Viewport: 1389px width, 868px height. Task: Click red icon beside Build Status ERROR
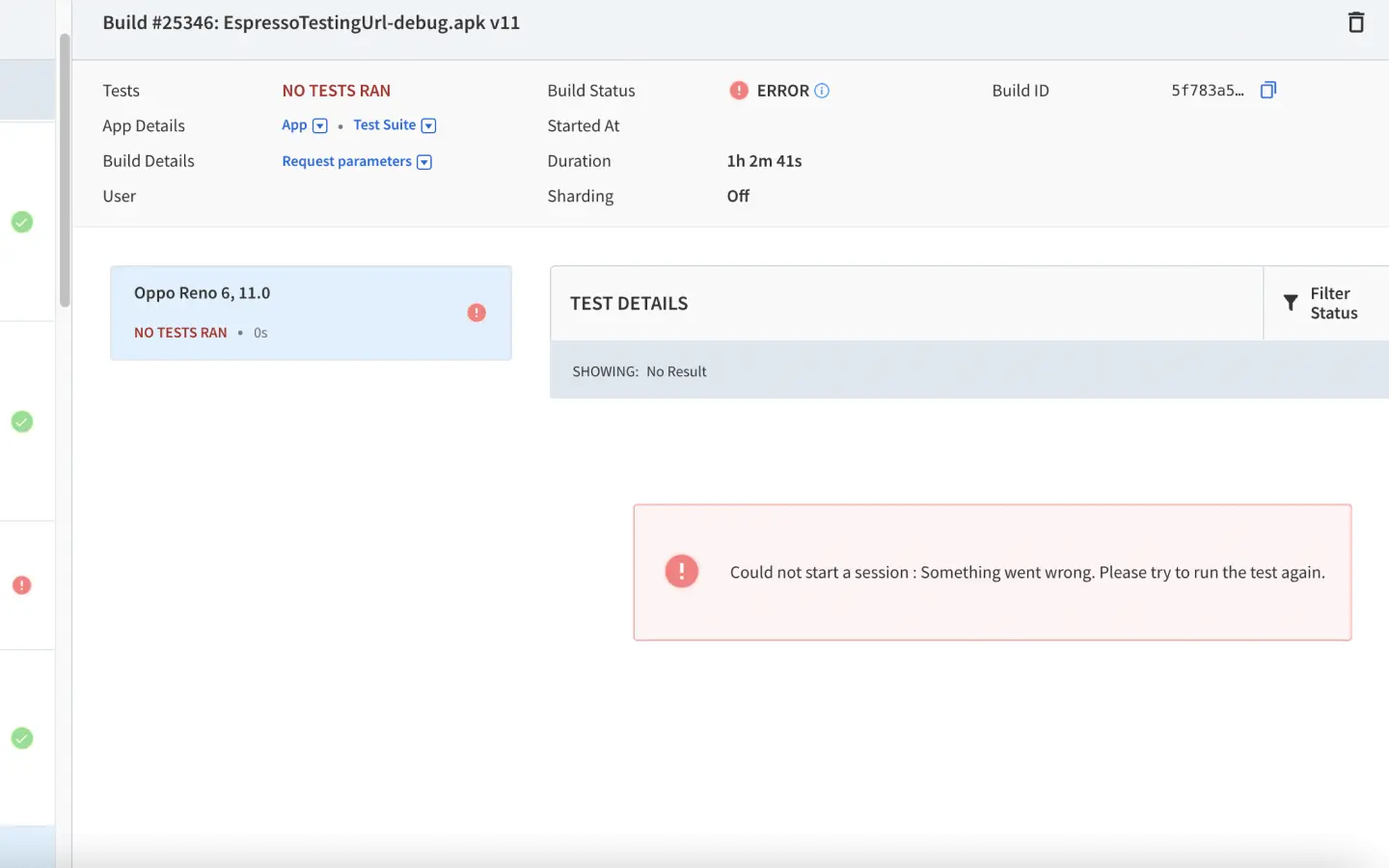[x=739, y=91]
